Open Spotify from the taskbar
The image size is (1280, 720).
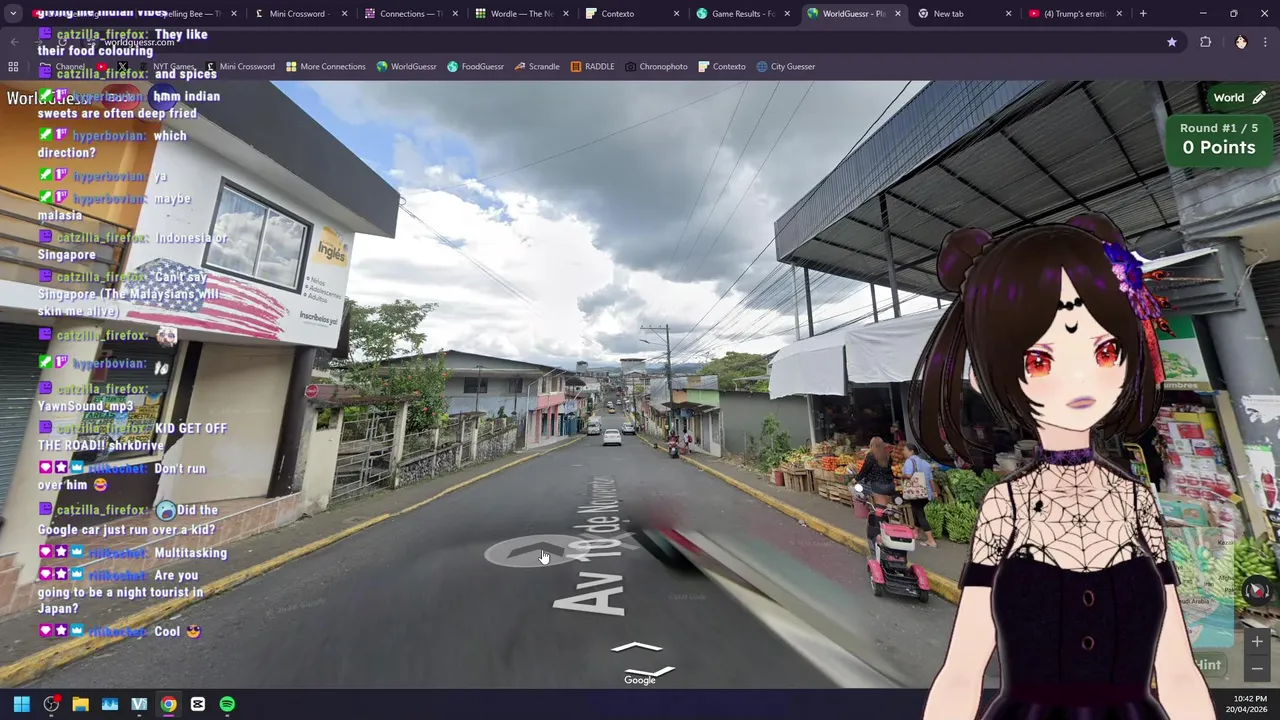coord(227,704)
